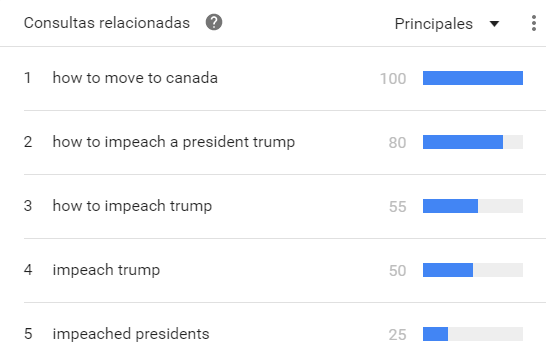Image resolution: width=546 pixels, height=364 pixels.
Task: Expand the Principales dropdown arrow
Action: click(494, 24)
